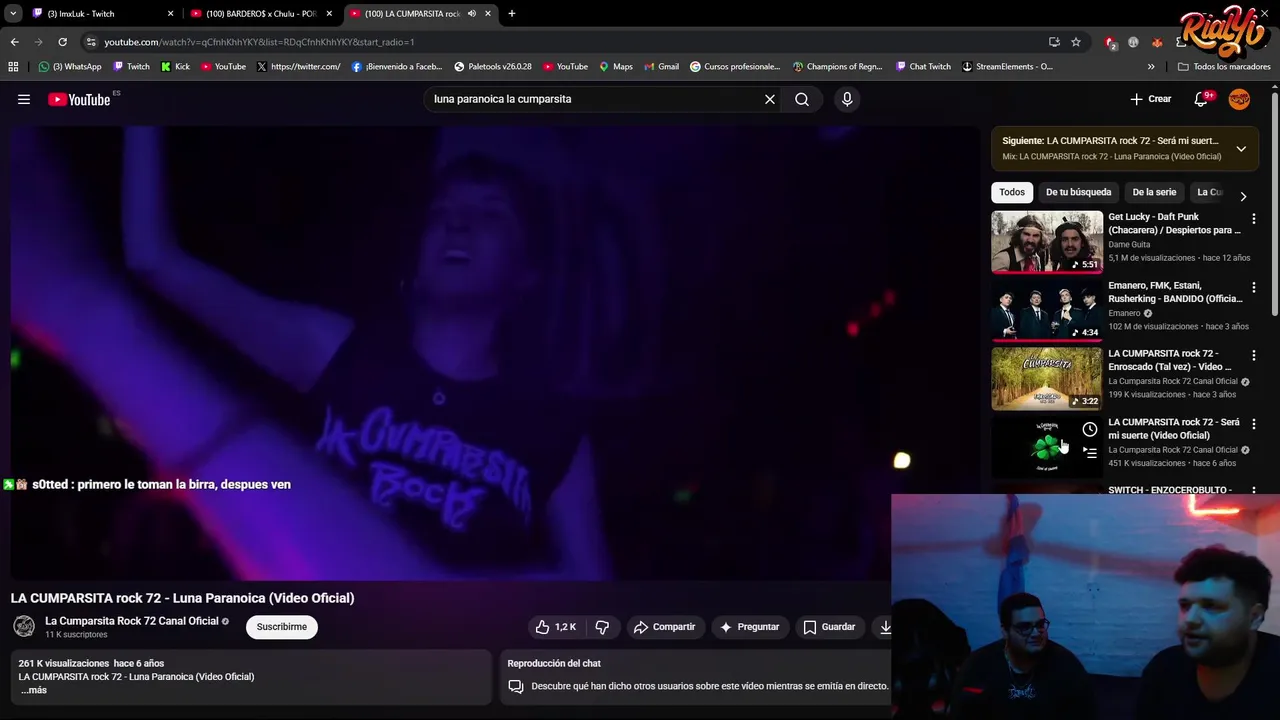Collapse the Siguiente mix playlist panel
Screen dimensions: 1280x720
point(1241,149)
